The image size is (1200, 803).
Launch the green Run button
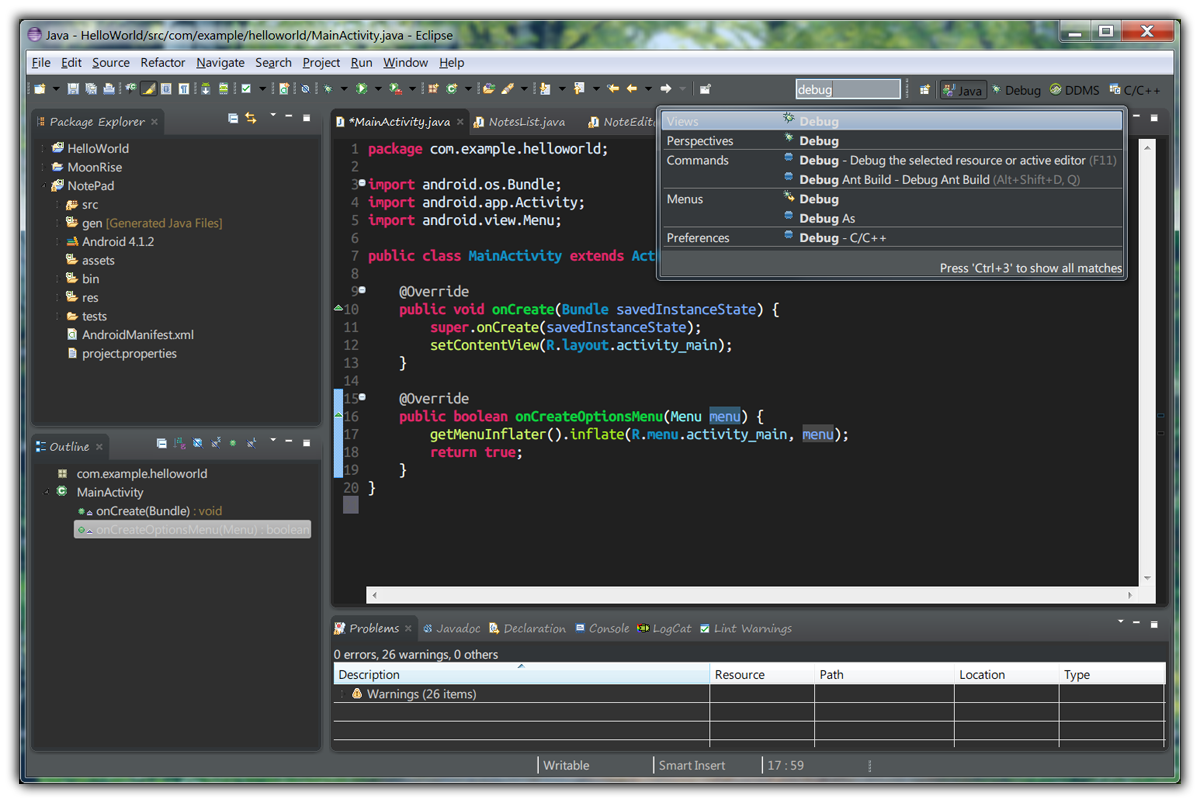click(x=361, y=89)
